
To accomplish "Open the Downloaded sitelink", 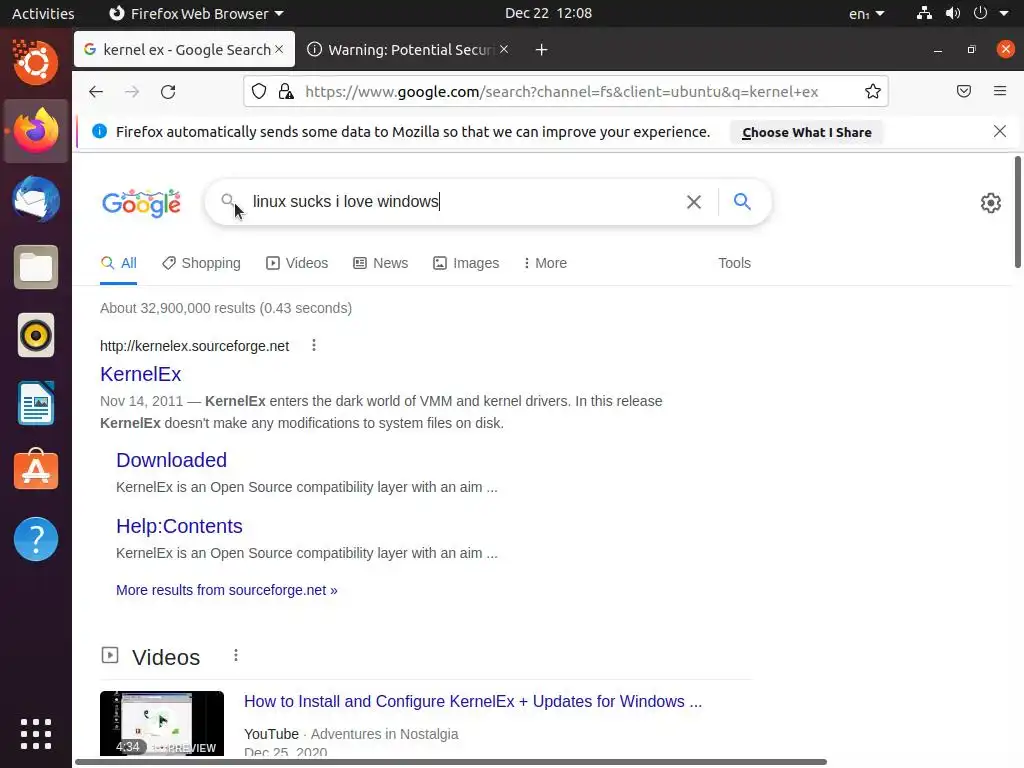I will coord(172,460).
